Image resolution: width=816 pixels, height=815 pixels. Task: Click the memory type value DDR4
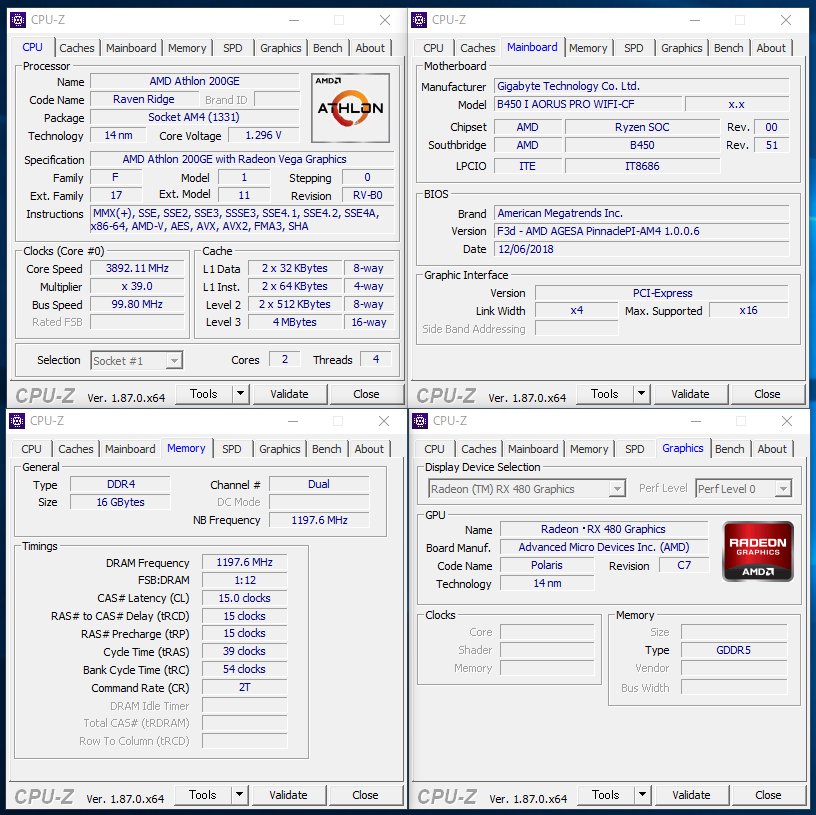(x=121, y=485)
